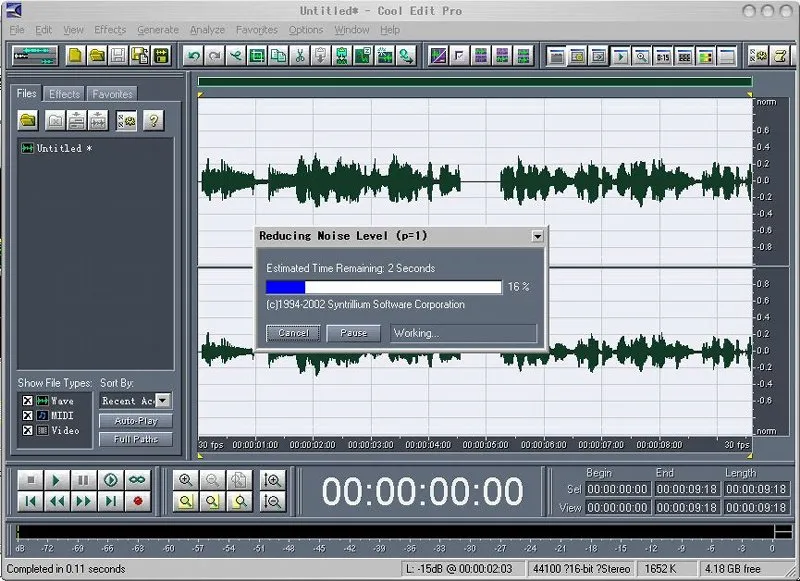
Task: Open the Window menu
Action: coord(352,30)
